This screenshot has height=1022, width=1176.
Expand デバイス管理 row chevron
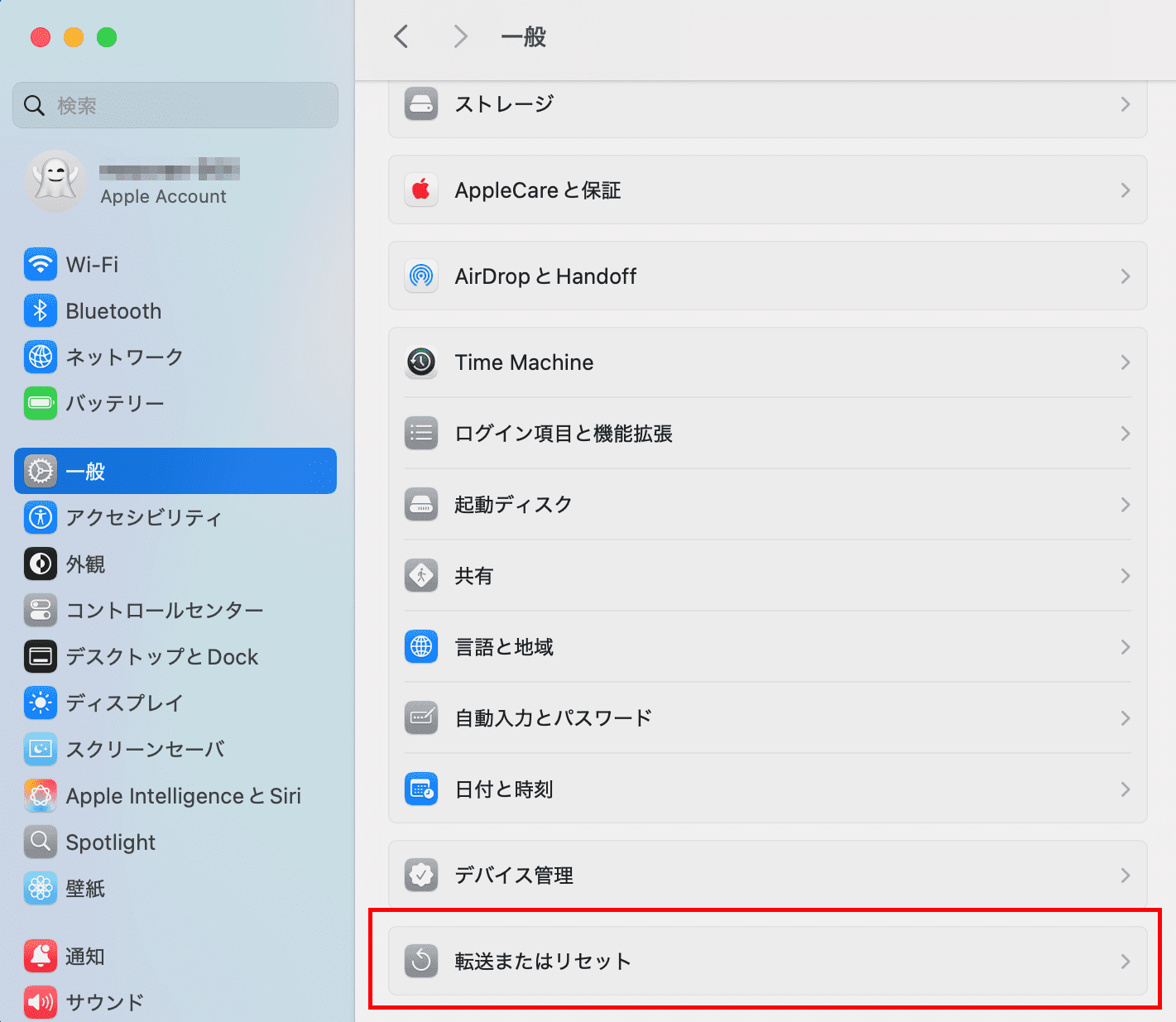(1126, 876)
